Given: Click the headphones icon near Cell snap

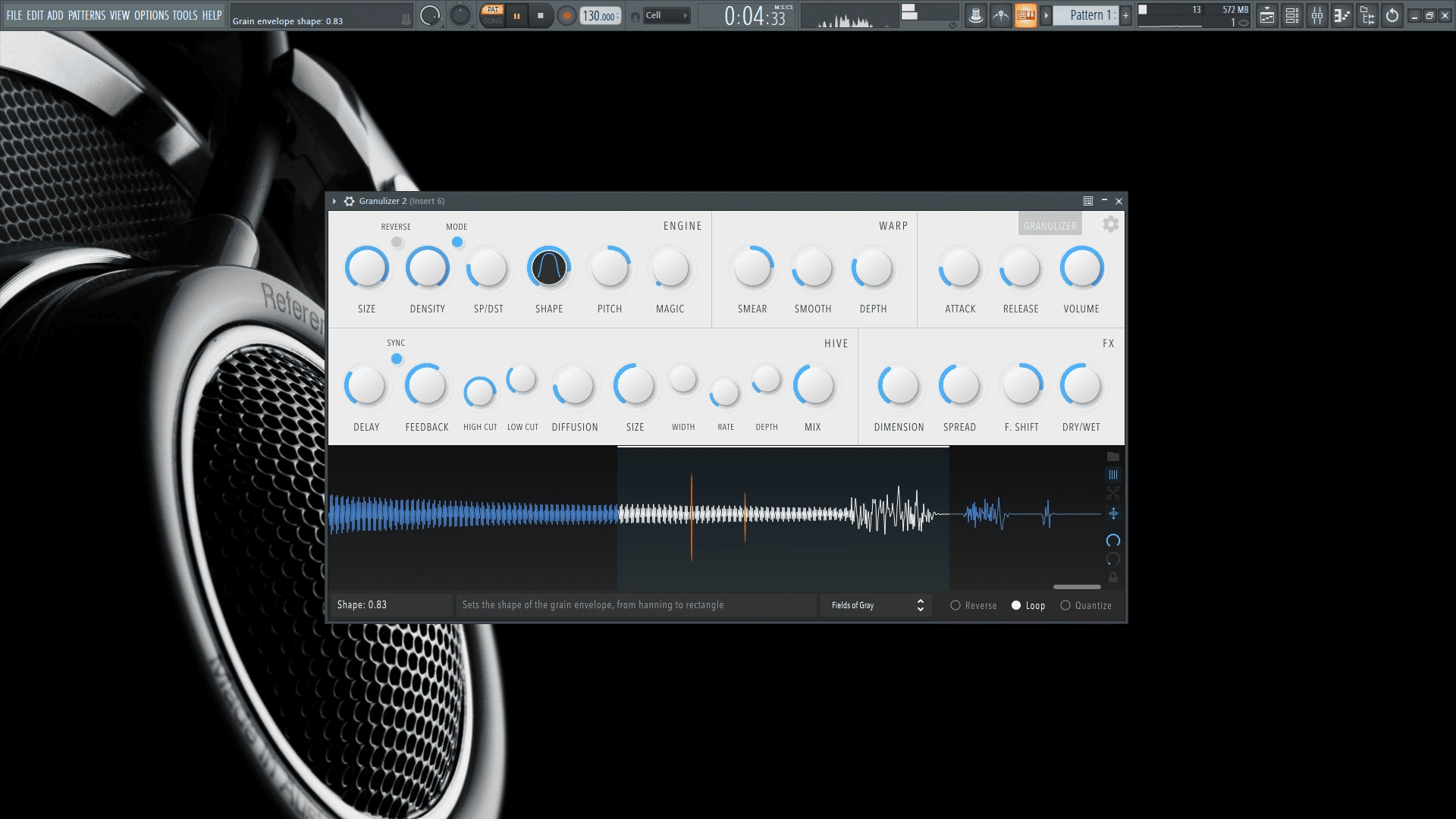Looking at the screenshot, I should [x=635, y=16].
